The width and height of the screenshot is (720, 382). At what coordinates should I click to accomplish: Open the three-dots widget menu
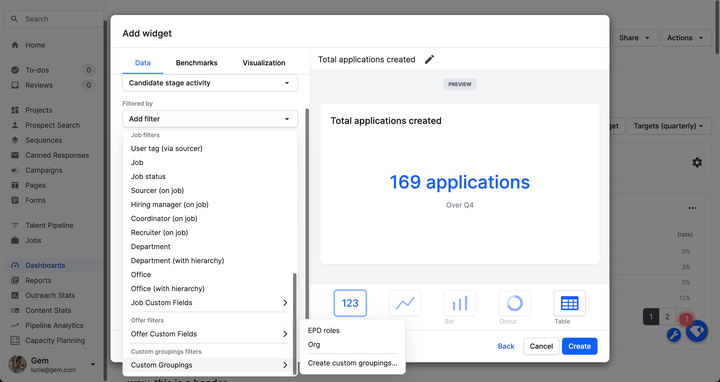click(x=692, y=208)
